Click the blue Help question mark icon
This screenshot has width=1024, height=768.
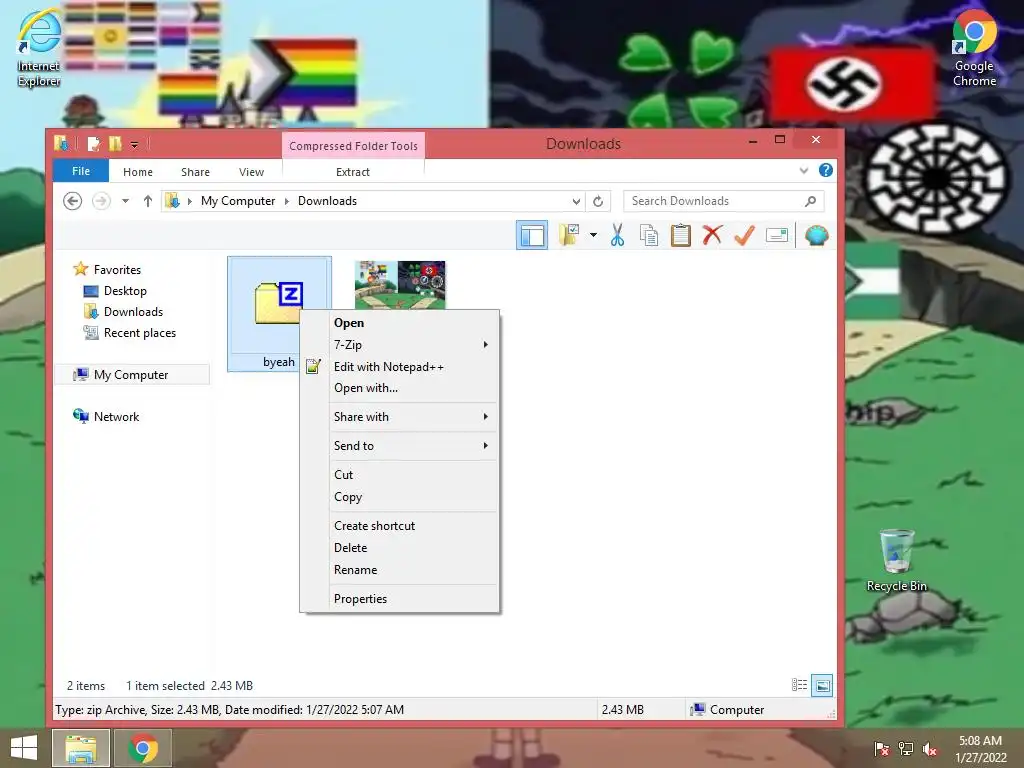(825, 170)
